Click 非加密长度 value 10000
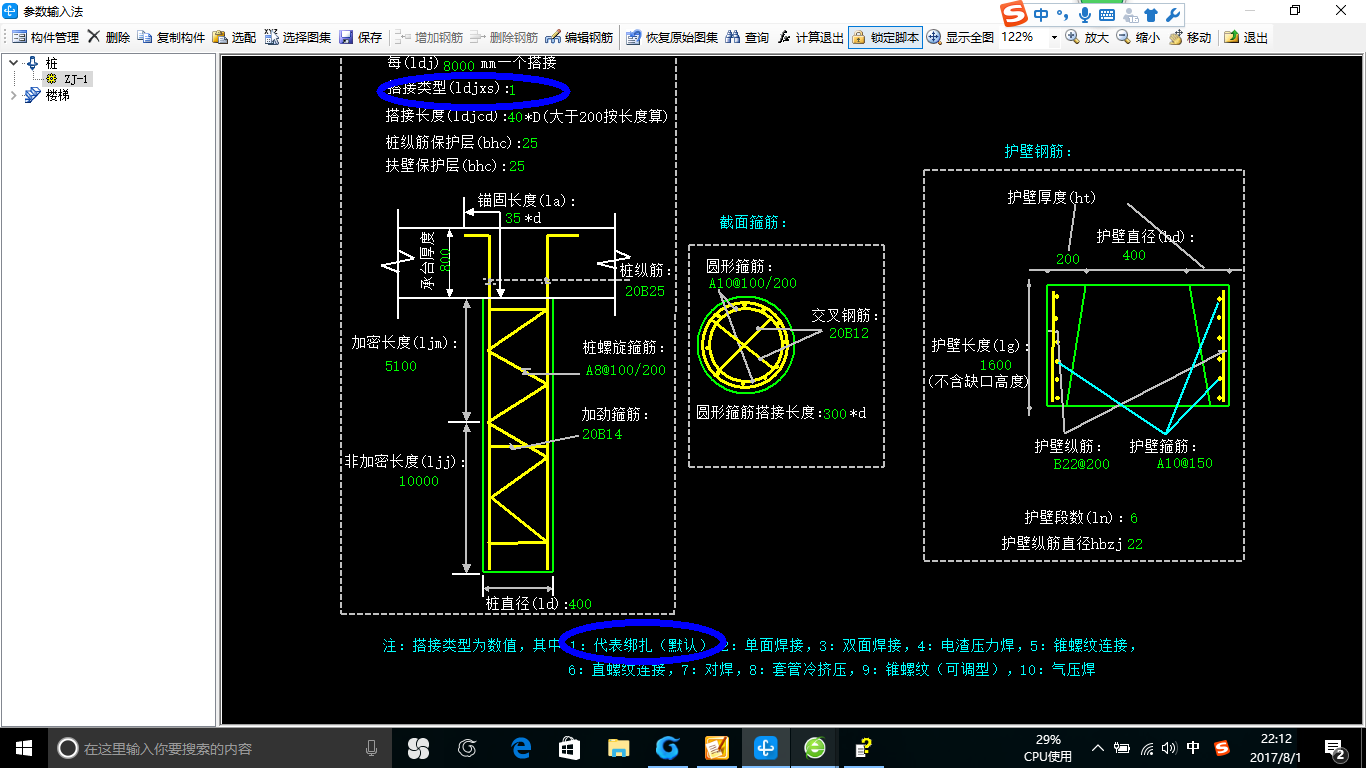This screenshot has height=768, width=1366. (x=418, y=481)
